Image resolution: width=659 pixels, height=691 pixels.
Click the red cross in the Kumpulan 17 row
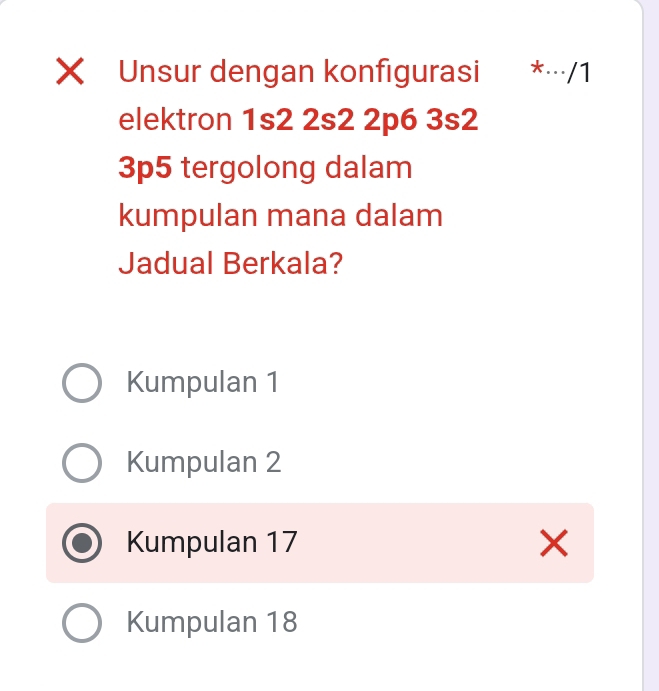point(552,544)
